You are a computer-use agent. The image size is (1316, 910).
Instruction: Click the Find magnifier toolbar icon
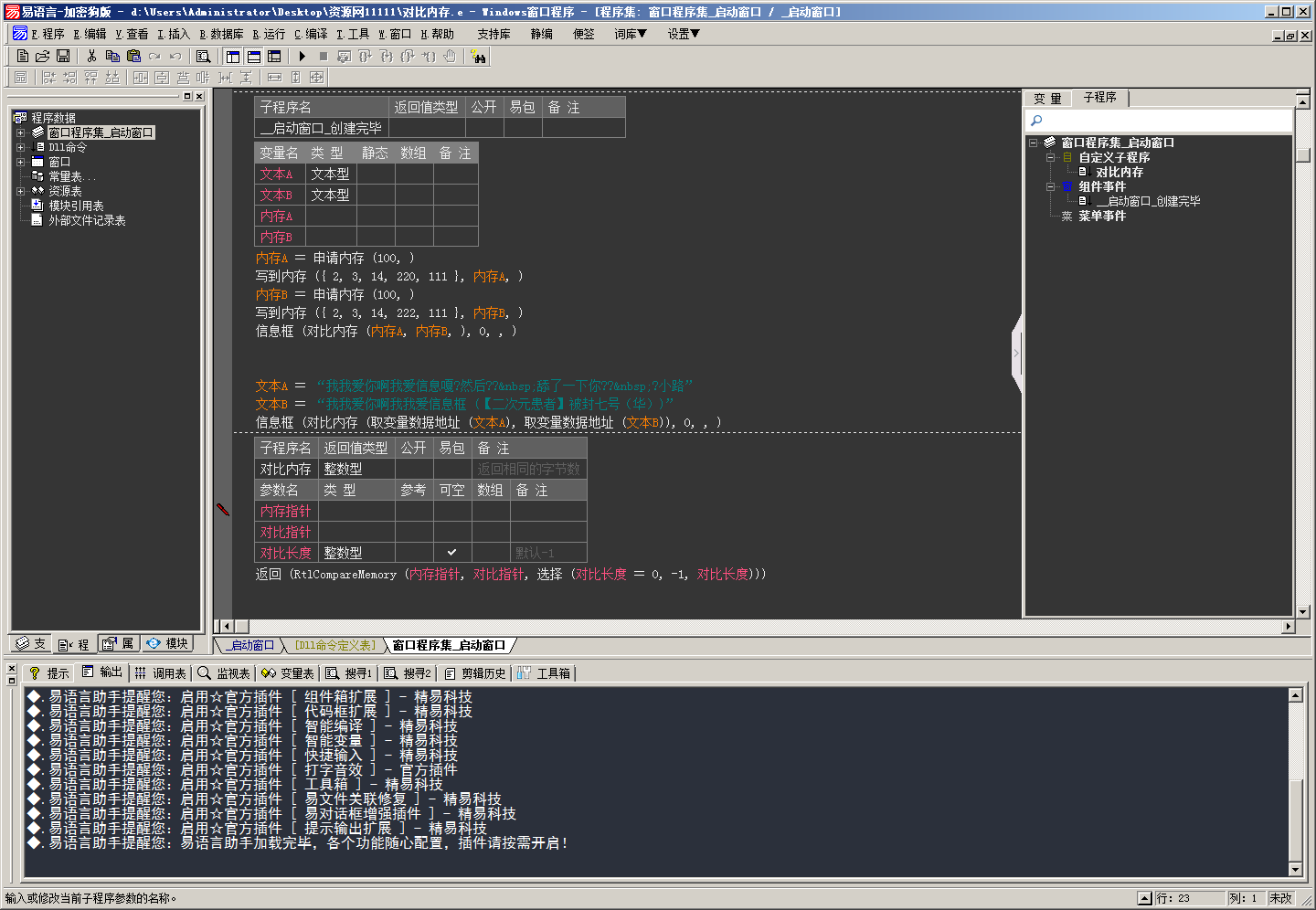[203, 56]
